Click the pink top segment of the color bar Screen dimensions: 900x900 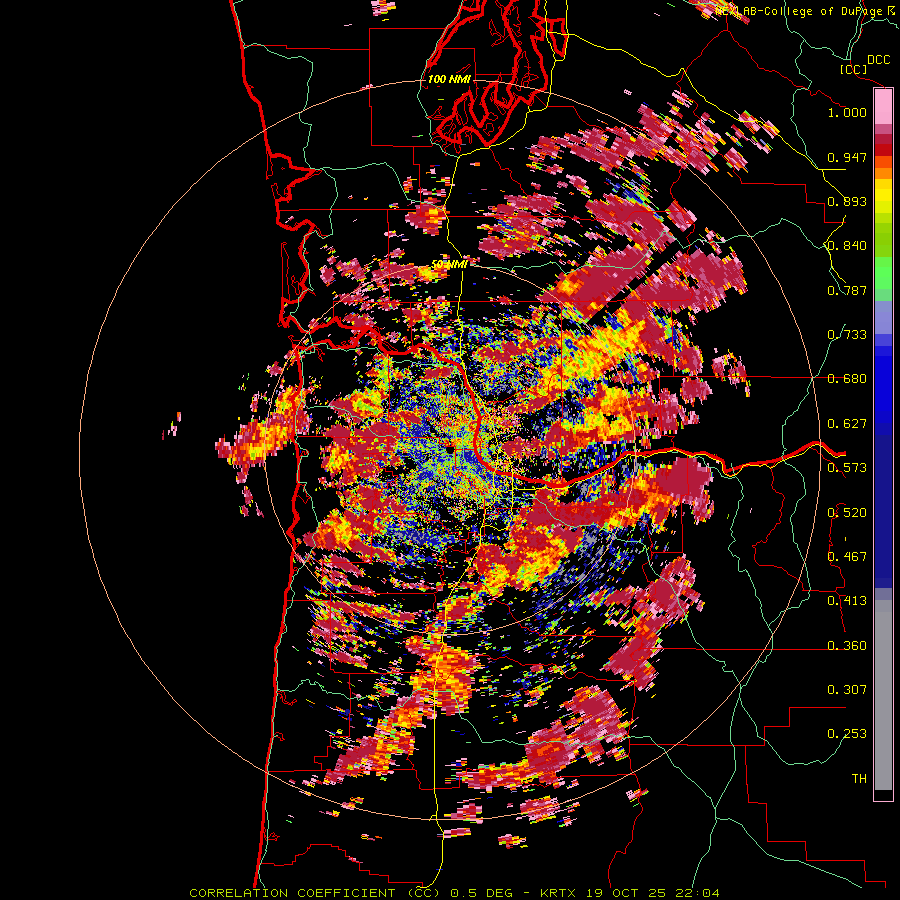[883, 107]
